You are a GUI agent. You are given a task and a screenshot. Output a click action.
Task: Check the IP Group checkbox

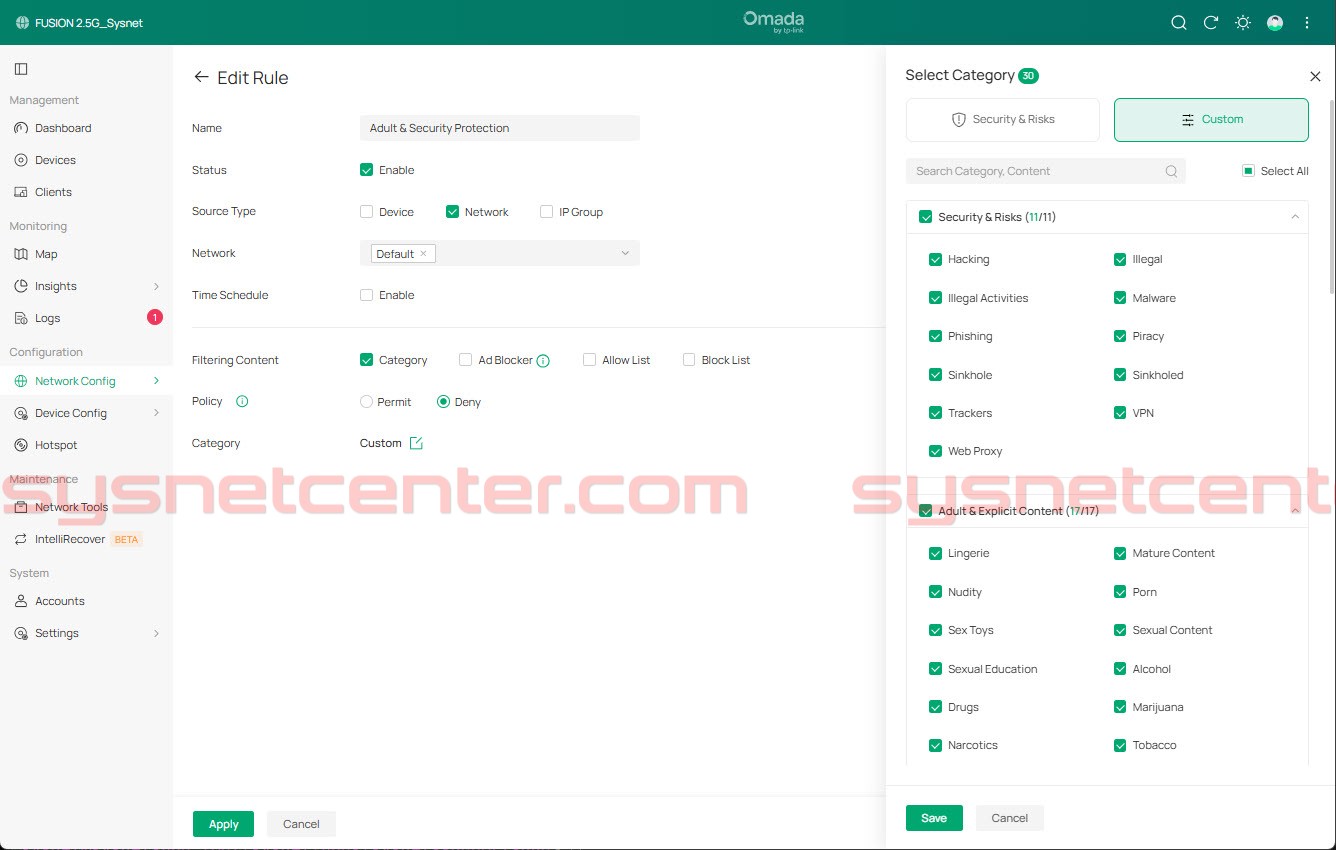[x=546, y=212]
